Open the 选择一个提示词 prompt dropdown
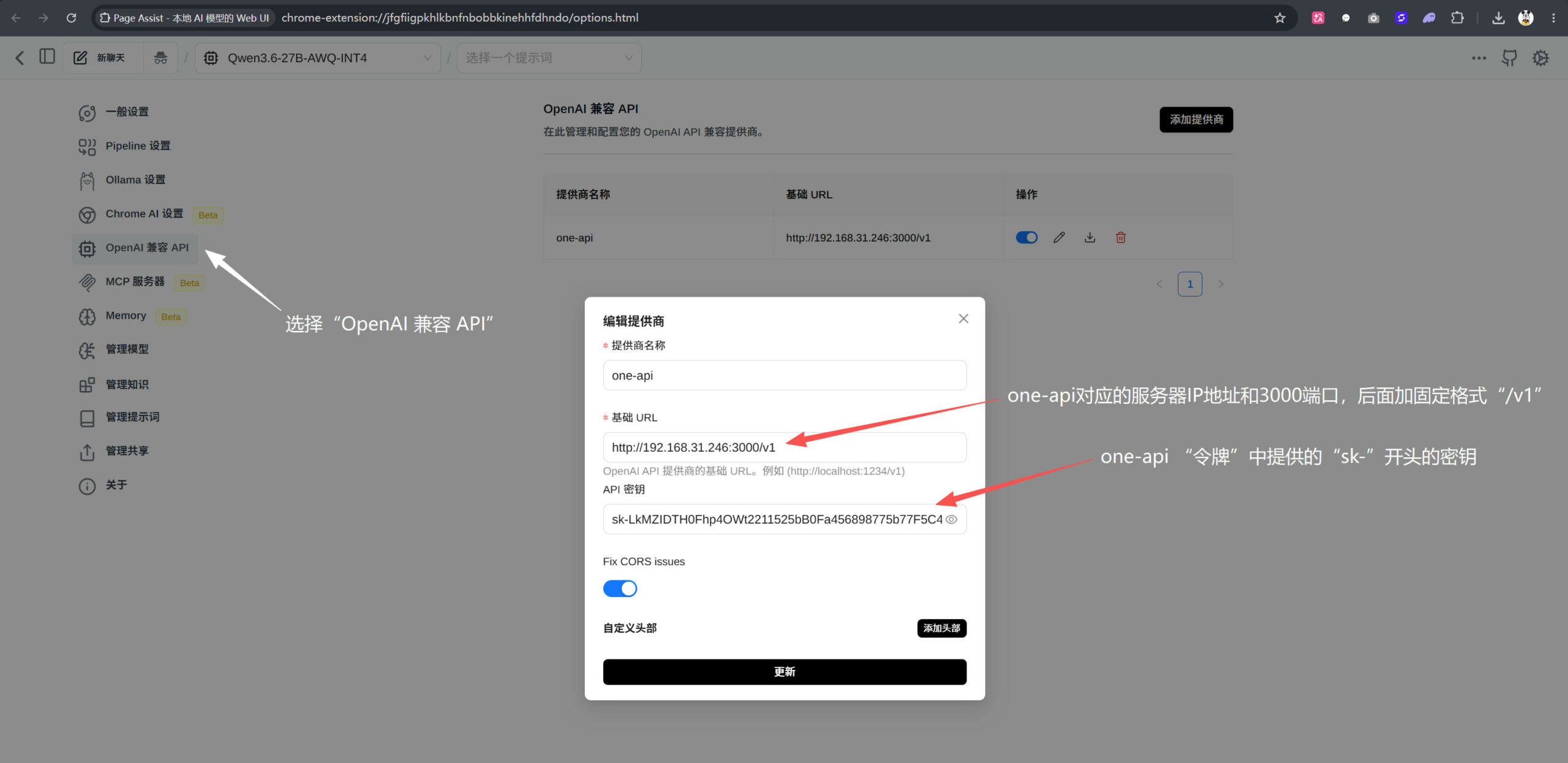 coord(549,58)
